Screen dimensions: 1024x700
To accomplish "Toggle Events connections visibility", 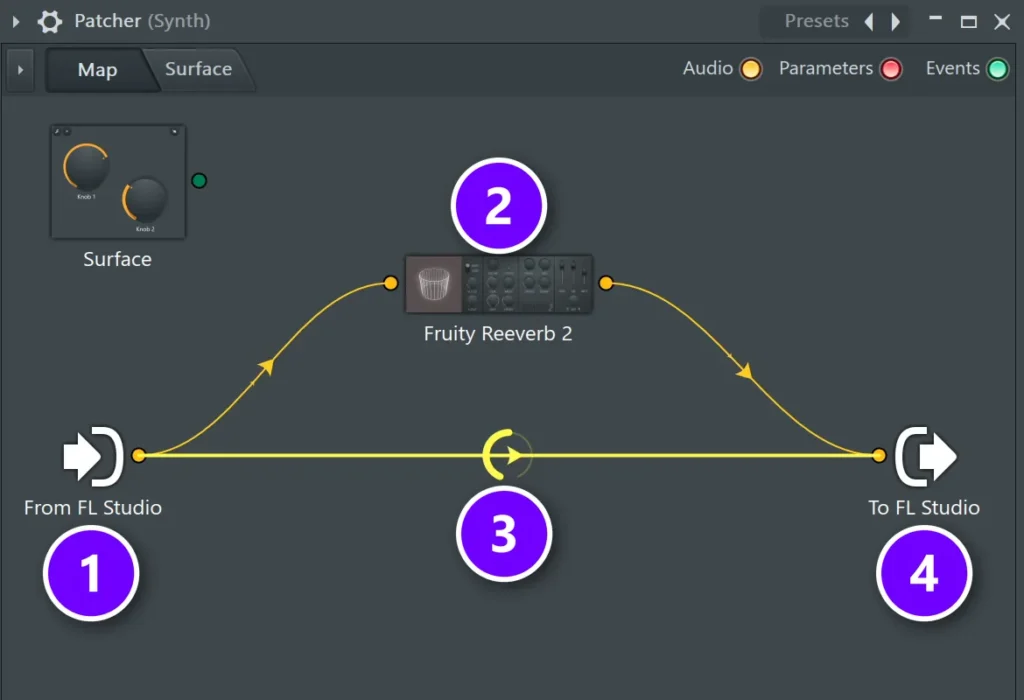I will pyautogui.click(x=998, y=69).
